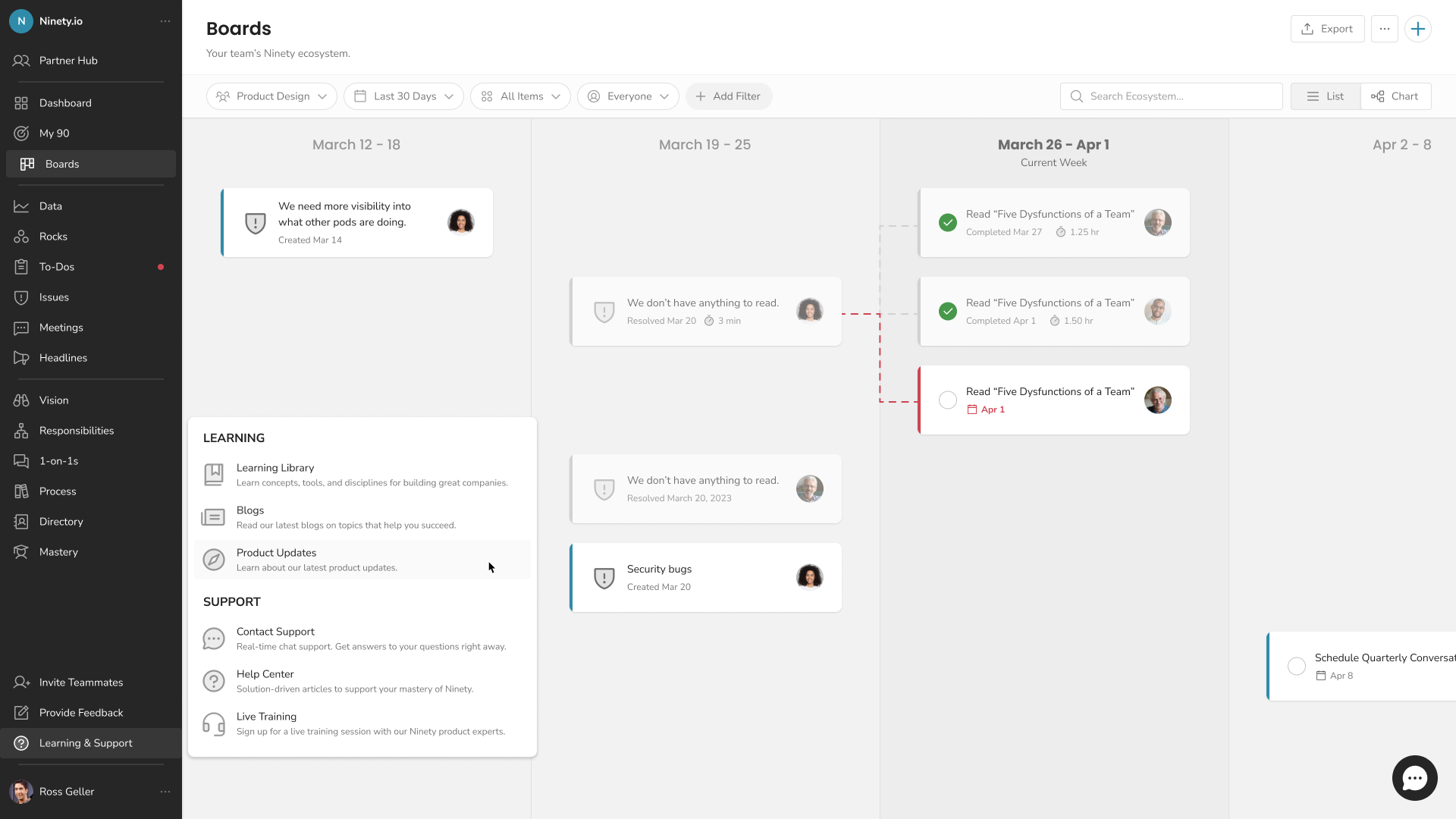Mark the Apr 1 overdue to-do complete
Screen dimensions: 1456x819
point(947,400)
